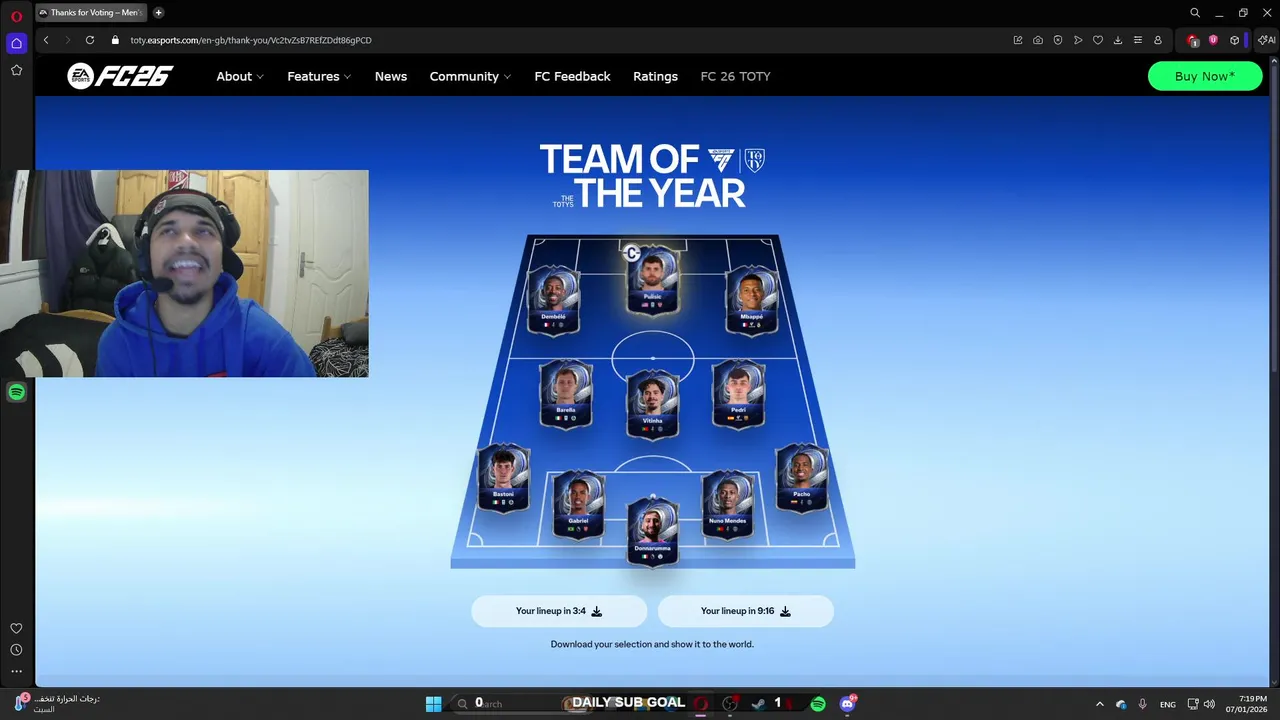Open the downloads icon in toolbar
Viewport: 1280px width, 720px height.
coord(1118,40)
